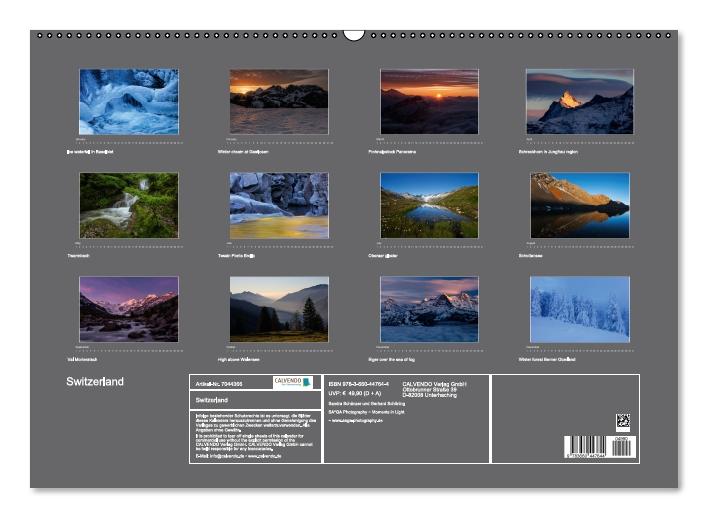Viewport: 708px width, 518px height.
Task: Open the calvendo.de e-mail and web line
Action: pyautogui.click(x=238, y=456)
